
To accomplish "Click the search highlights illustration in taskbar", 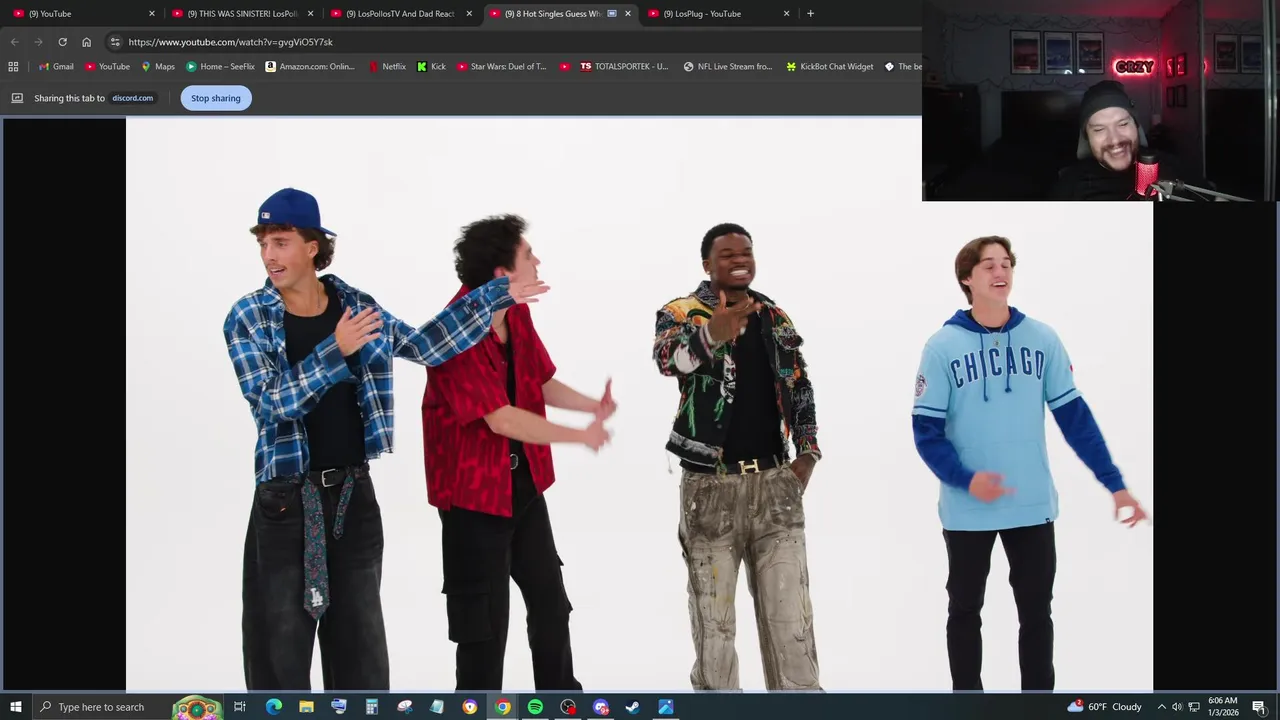I will pos(197,707).
